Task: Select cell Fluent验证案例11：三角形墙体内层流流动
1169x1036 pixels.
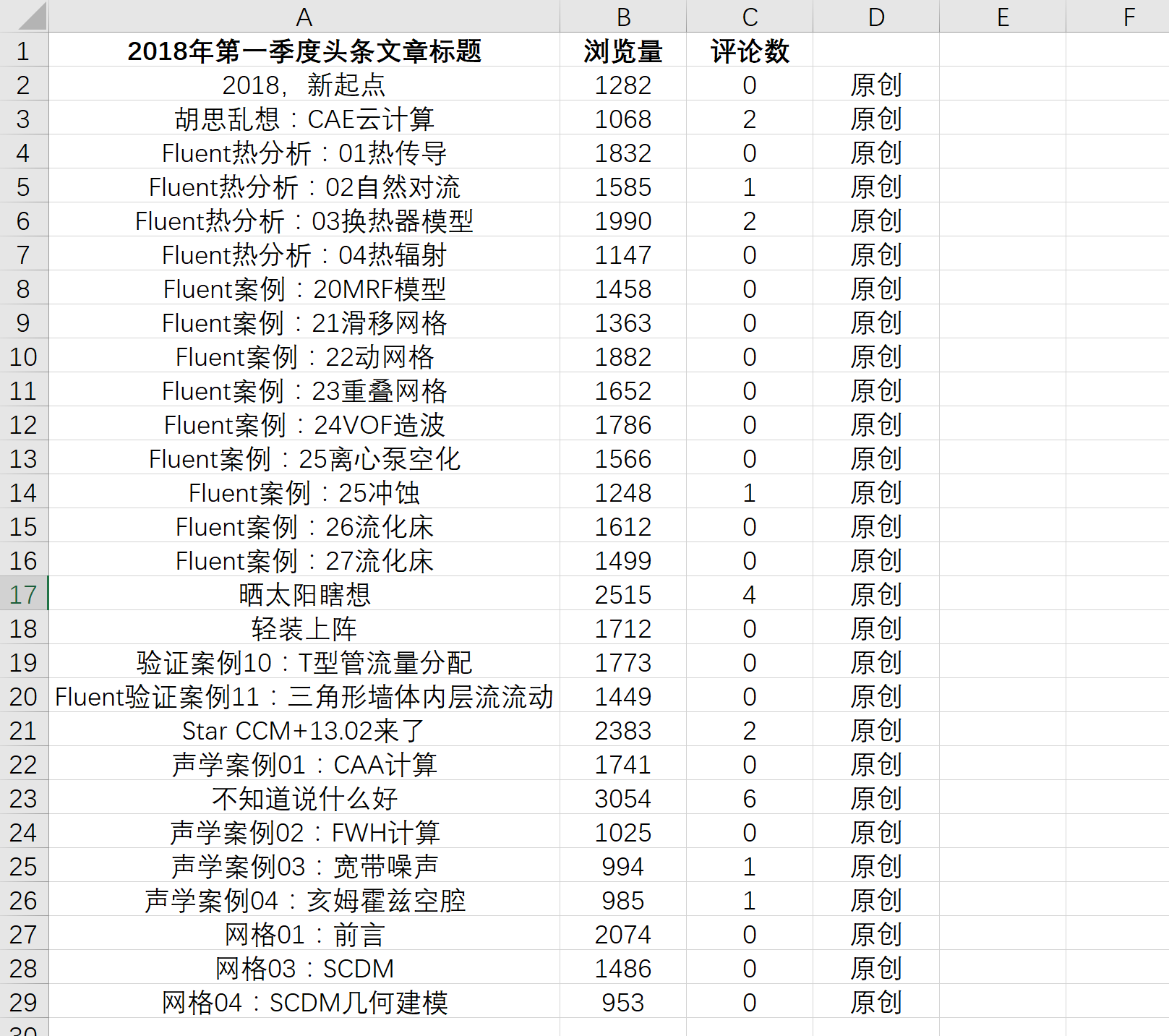Action: [304, 695]
